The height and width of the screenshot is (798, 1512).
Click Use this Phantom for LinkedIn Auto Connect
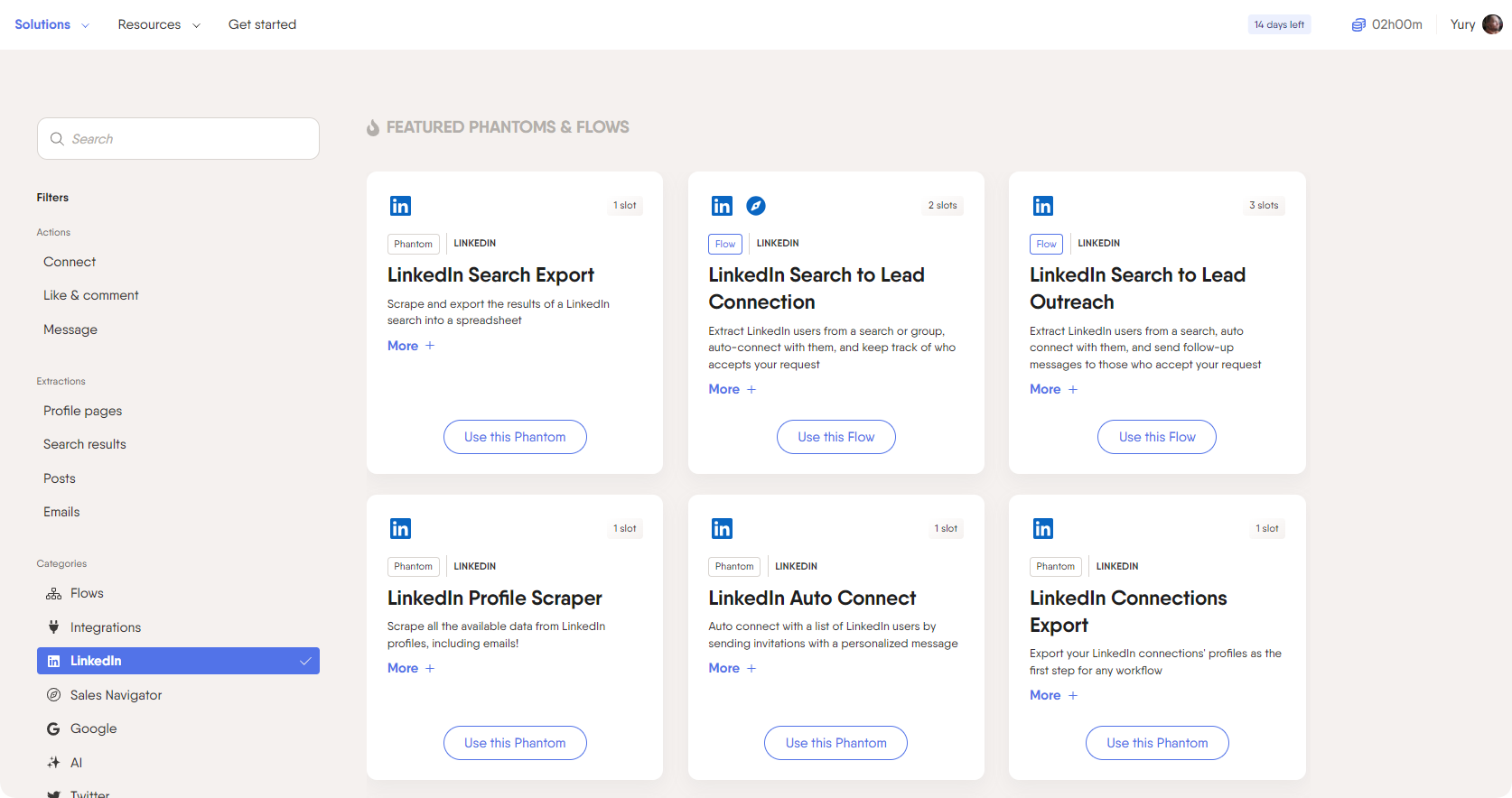tap(835, 743)
